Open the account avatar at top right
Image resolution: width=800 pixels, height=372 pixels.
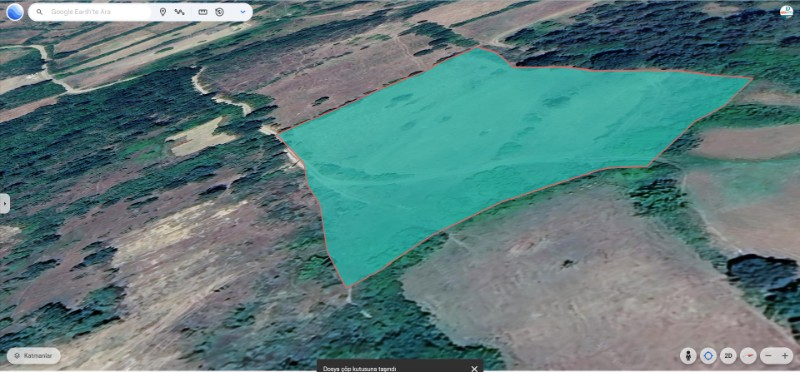click(786, 12)
